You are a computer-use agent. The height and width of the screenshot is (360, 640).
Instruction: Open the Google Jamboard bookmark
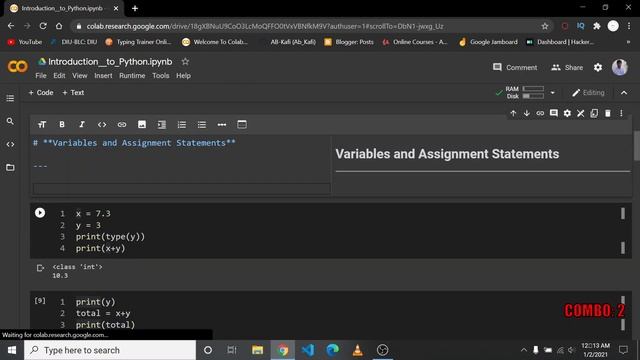click(488, 42)
